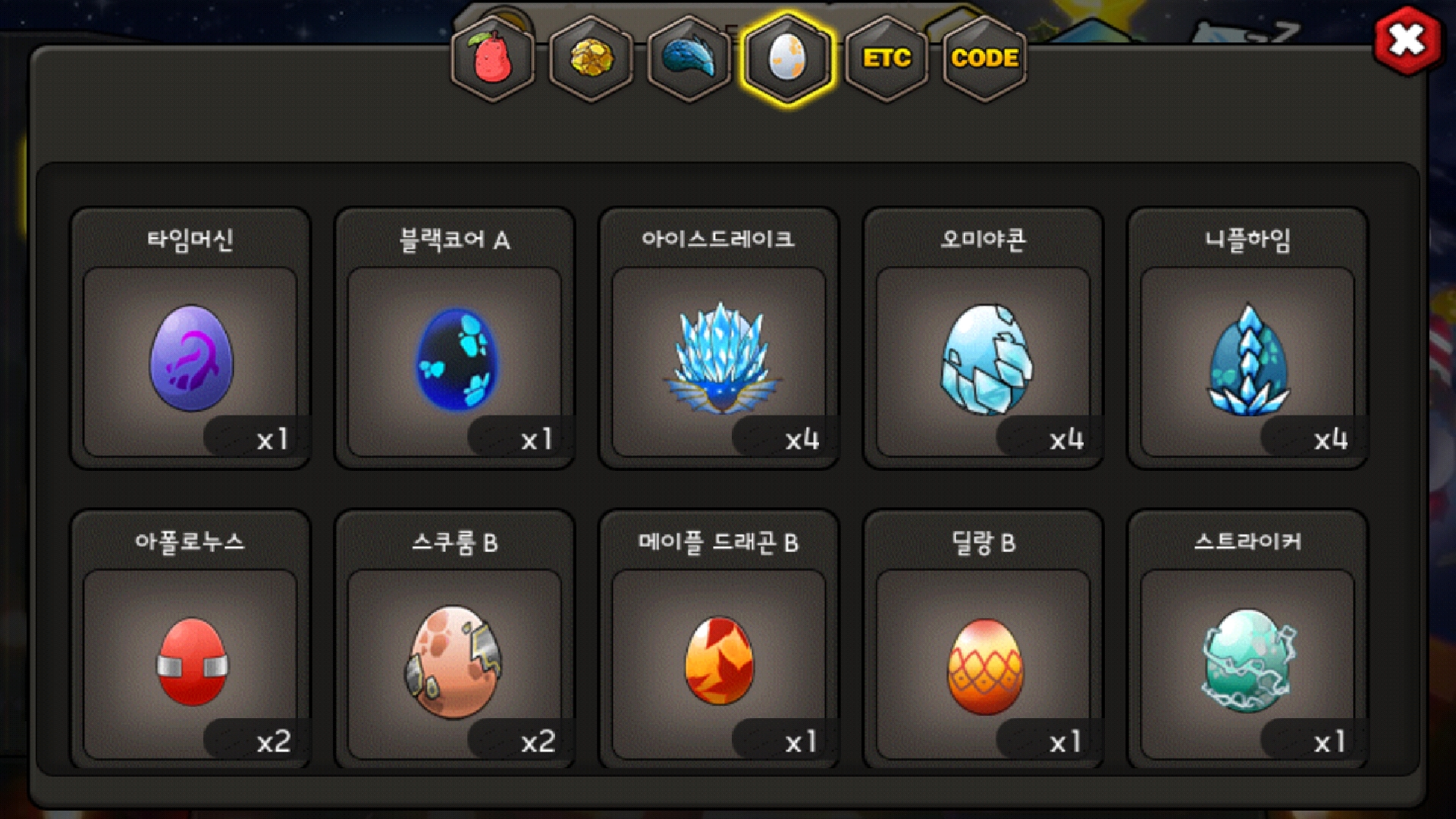This screenshot has height=819, width=1456.
Task: Open the red fruit food tab
Action: (x=493, y=58)
